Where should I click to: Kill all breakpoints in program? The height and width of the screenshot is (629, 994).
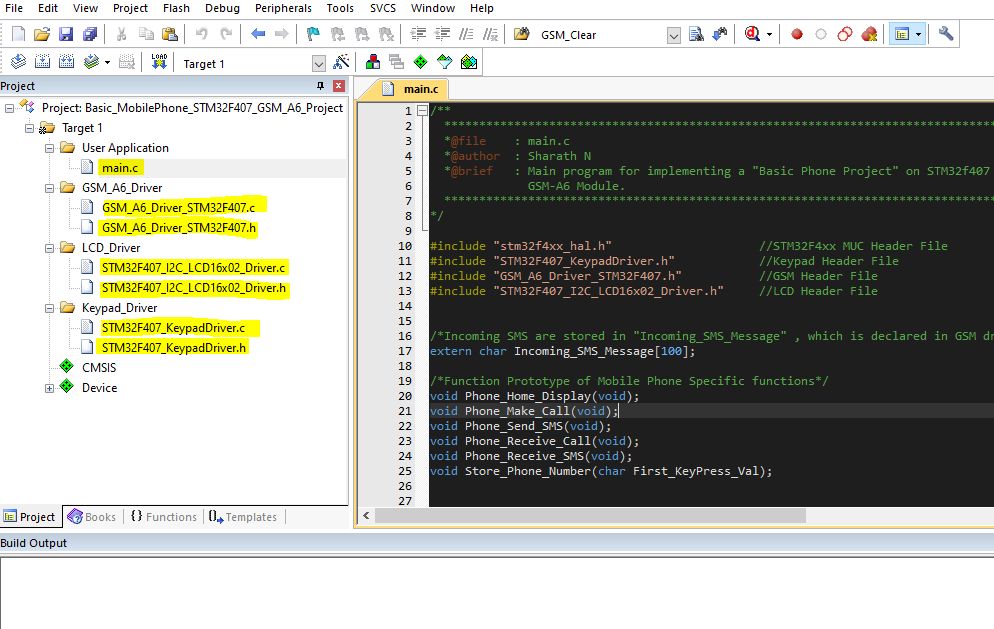870,33
